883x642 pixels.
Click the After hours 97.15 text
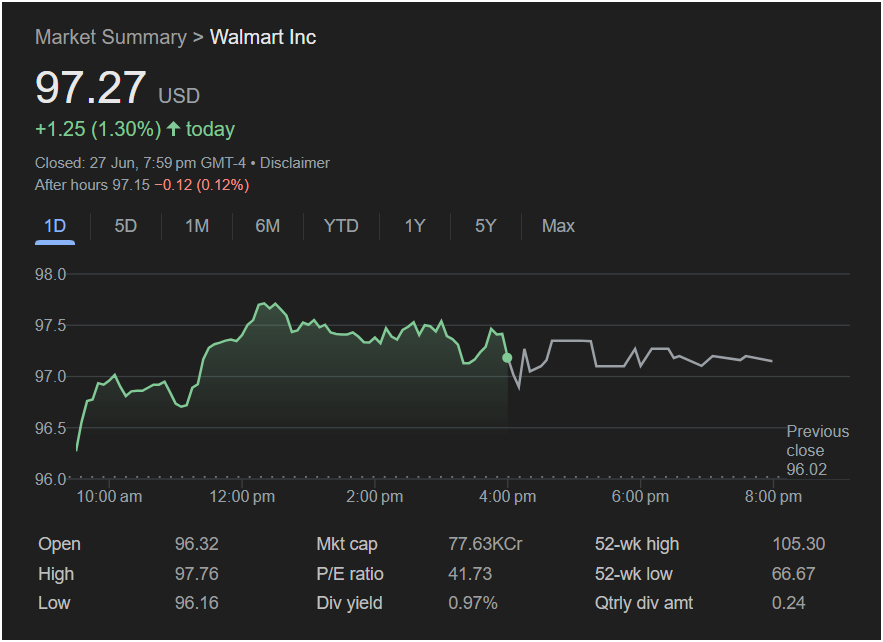[92, 185]
